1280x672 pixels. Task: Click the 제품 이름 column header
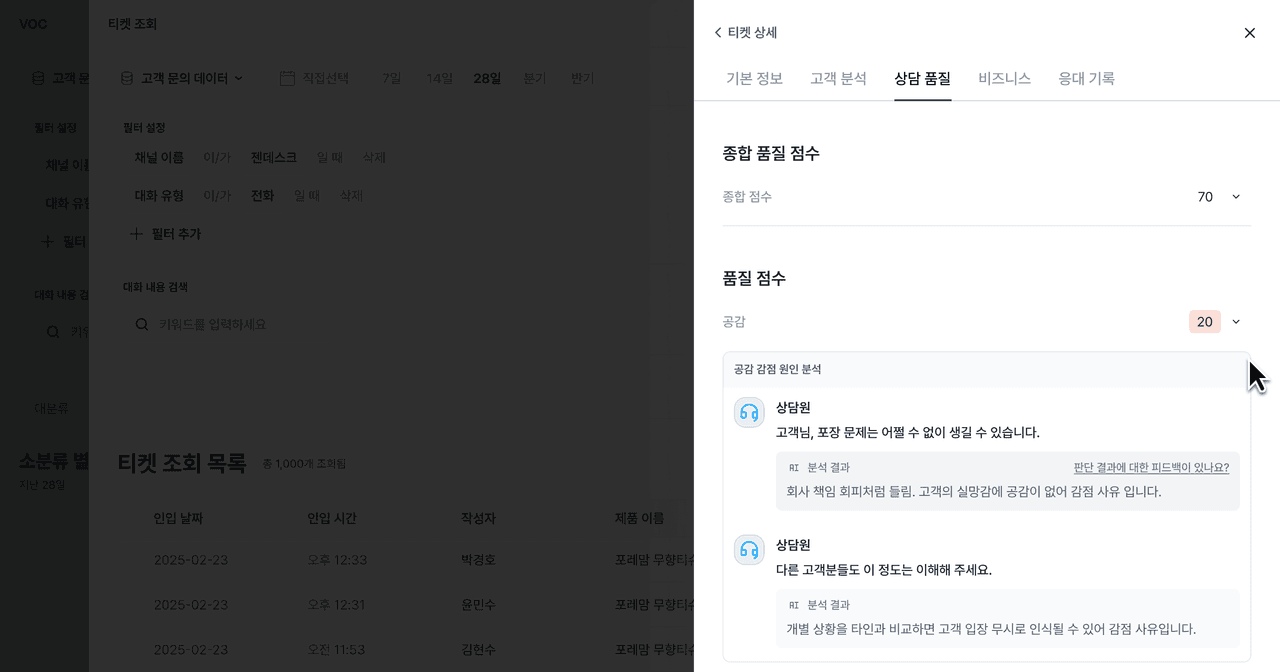click(640, 518)
